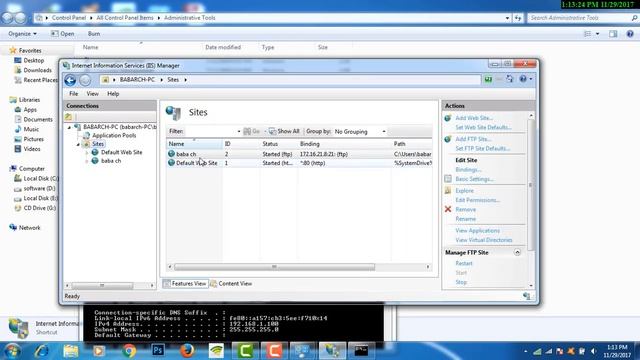This screenshot has height=360, width=640.
Task: Click the Add Web Site action link
Action: click(x=474, y=118)
